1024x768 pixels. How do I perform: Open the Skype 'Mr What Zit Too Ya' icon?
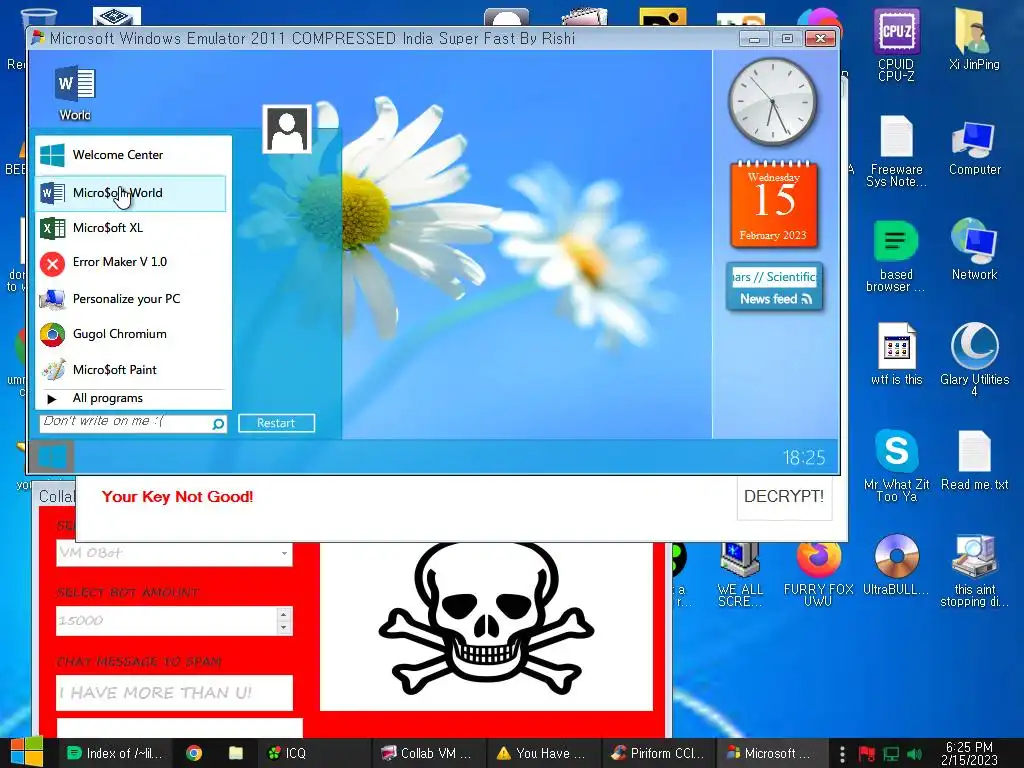tap(896, 466)
